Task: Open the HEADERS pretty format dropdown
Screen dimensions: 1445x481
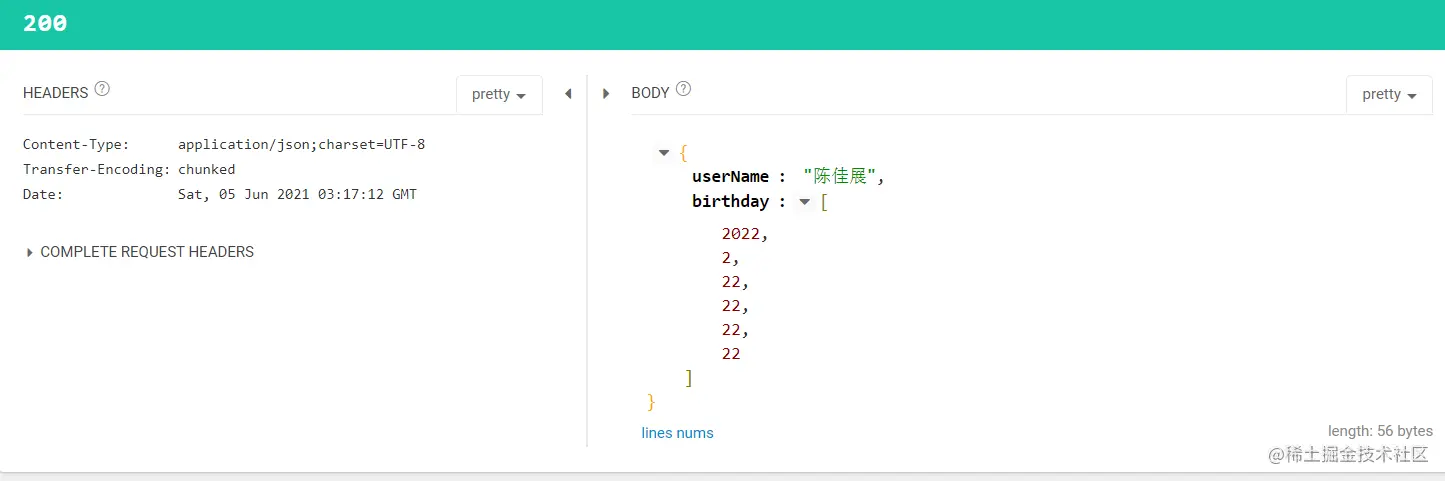Action: 499,95
